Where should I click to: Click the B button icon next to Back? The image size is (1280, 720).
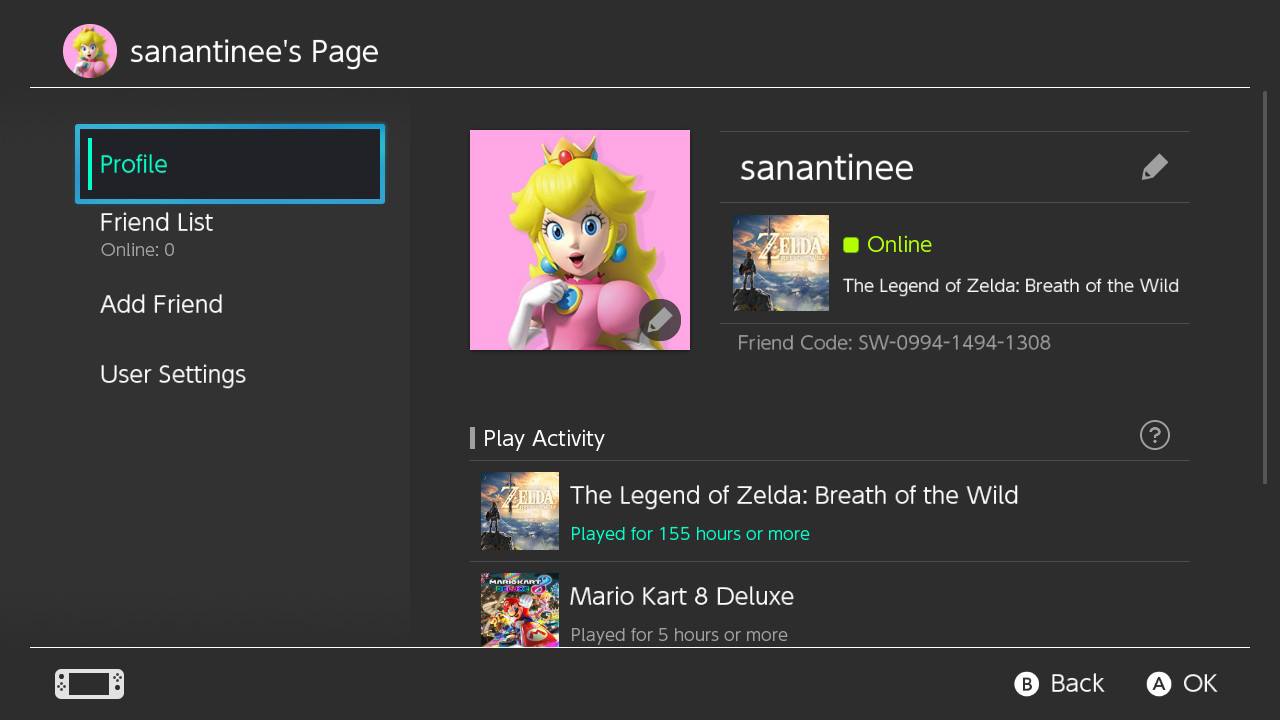[x=1026, y=684]
